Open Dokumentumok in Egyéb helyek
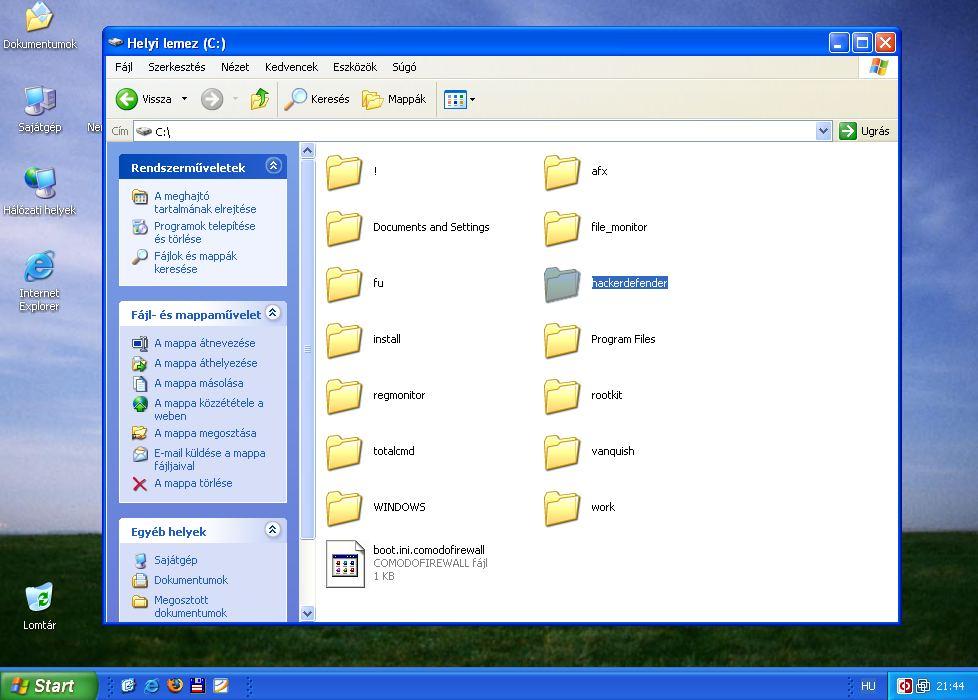This screenshot has height=700, width=978. [191, 580]
